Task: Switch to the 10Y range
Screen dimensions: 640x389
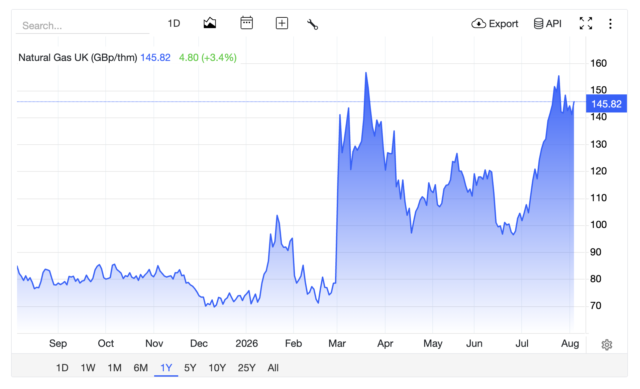Action: (217, 368)
